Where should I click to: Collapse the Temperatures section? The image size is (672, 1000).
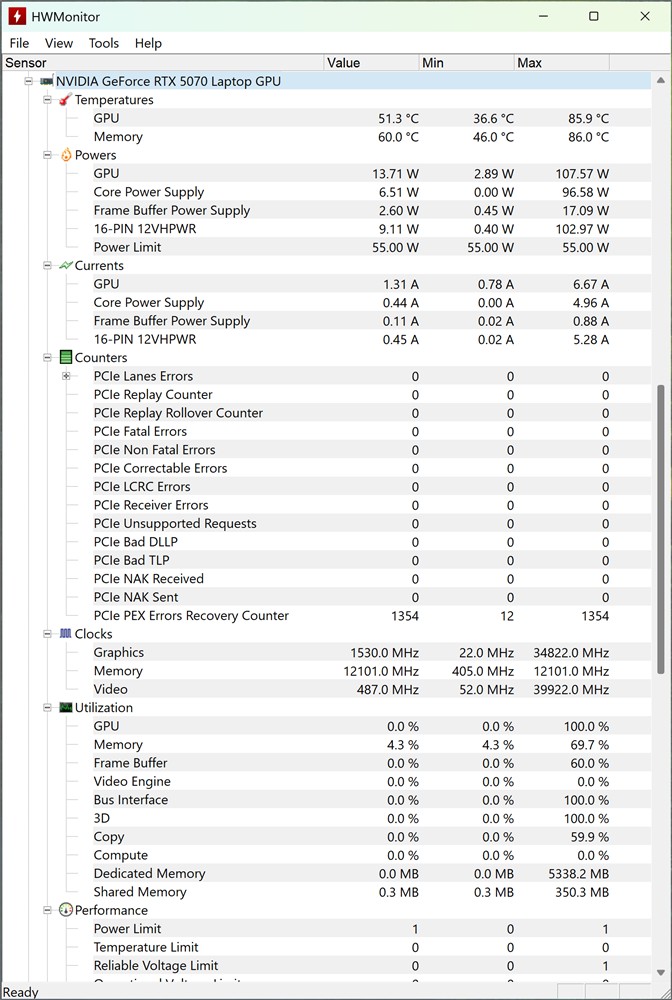tap(47, 100)
